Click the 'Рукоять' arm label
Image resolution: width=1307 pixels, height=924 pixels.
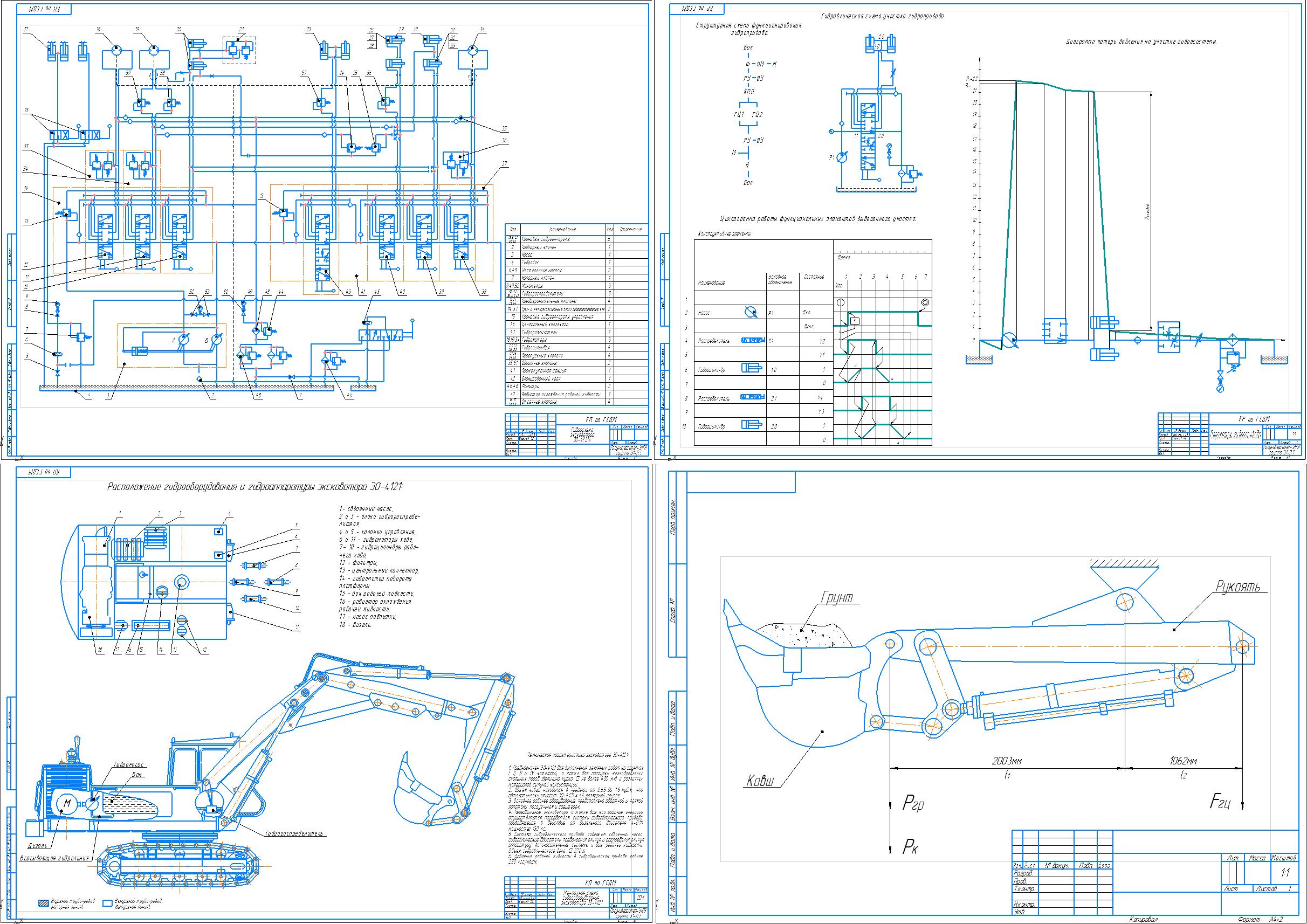[x=1237, y=587]
